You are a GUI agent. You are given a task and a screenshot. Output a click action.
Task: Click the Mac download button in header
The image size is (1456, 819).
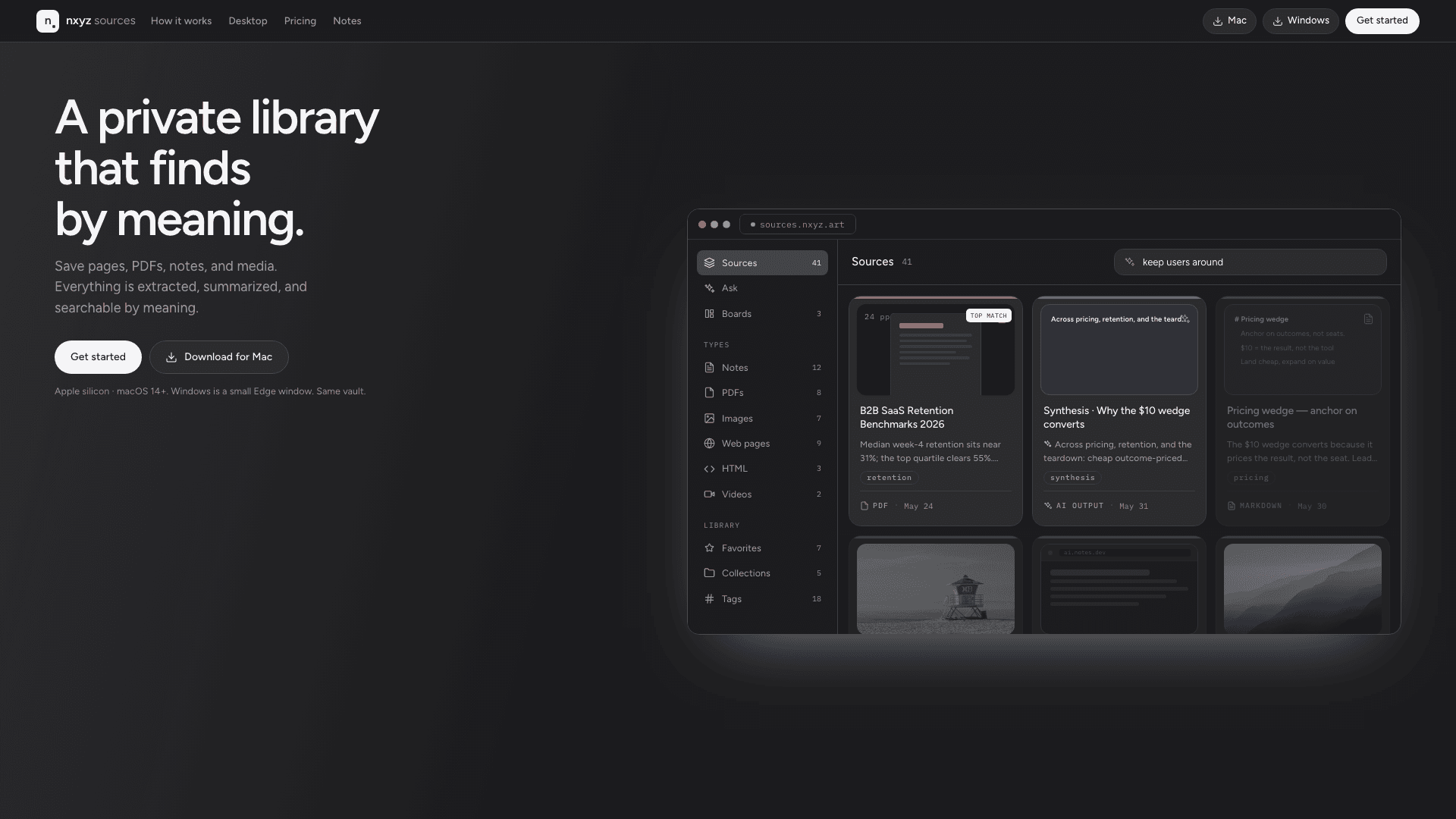[x=1229, y=21]
